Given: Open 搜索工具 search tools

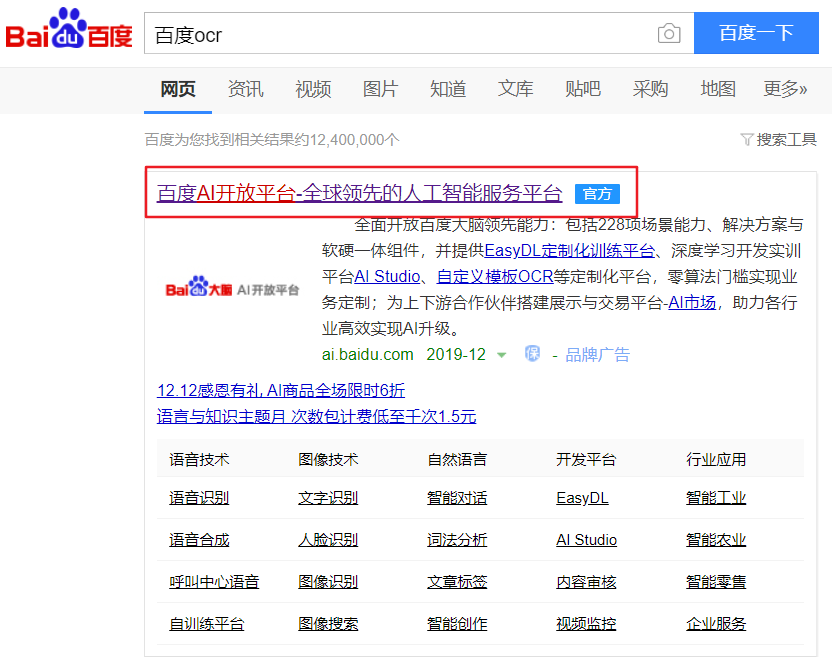Looking at the screenshot, I should tap(786, 140).
